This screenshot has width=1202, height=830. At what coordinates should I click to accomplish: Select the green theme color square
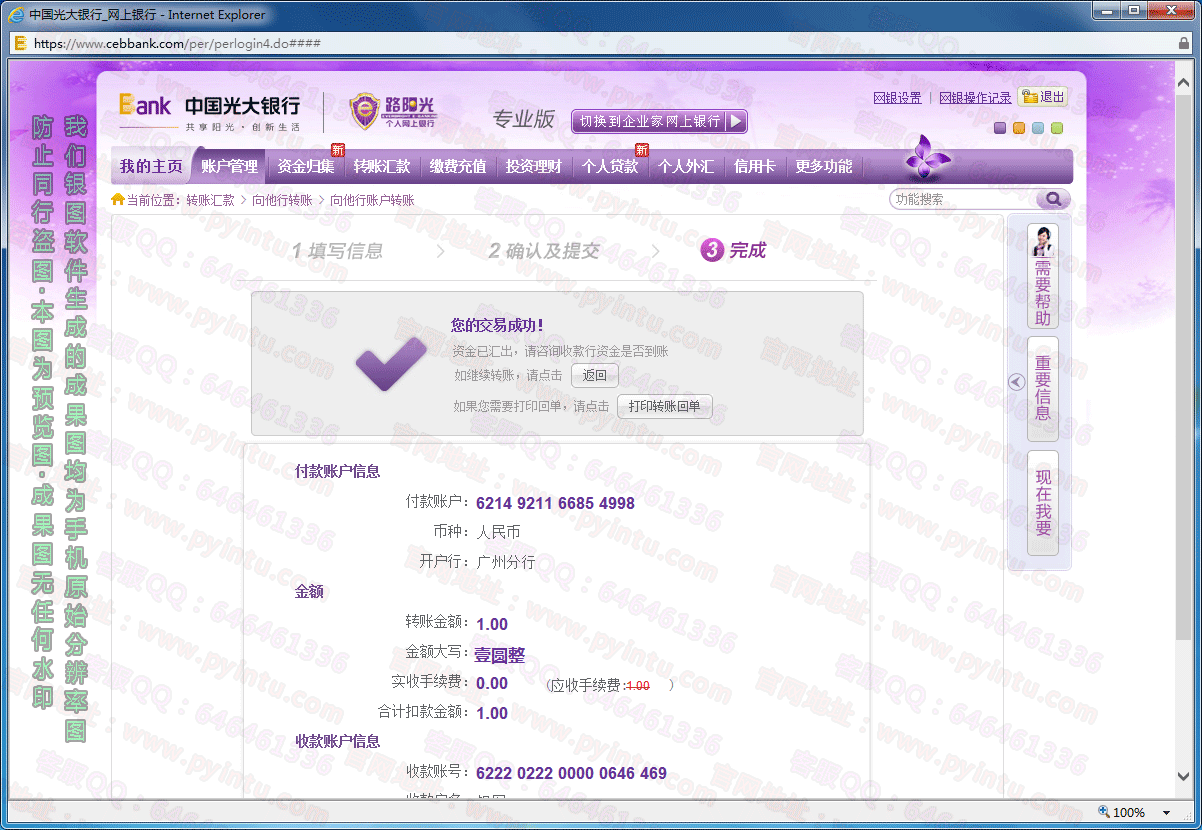pyautogui.click(x=1057, y=128)
